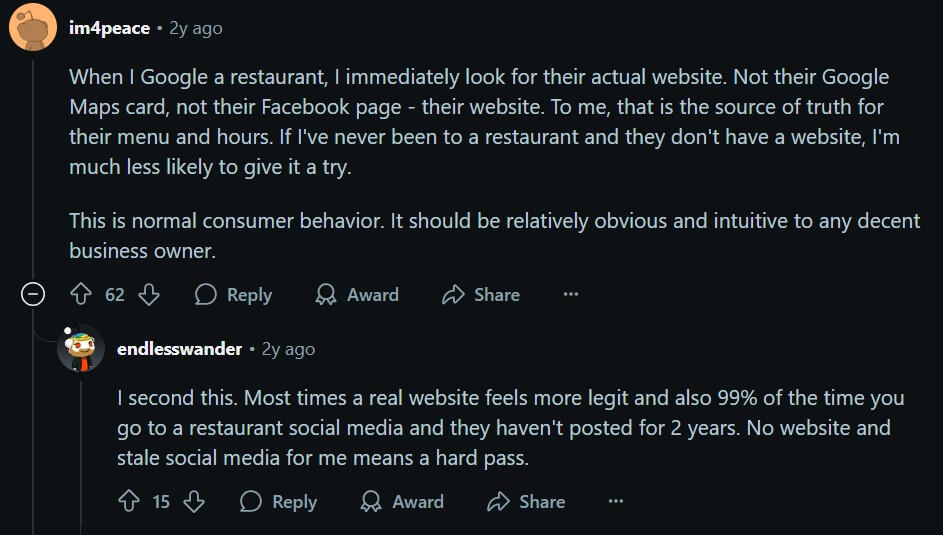
Task: Downvote endlesswander's reply with 15 points
Action: pos(194,501)
